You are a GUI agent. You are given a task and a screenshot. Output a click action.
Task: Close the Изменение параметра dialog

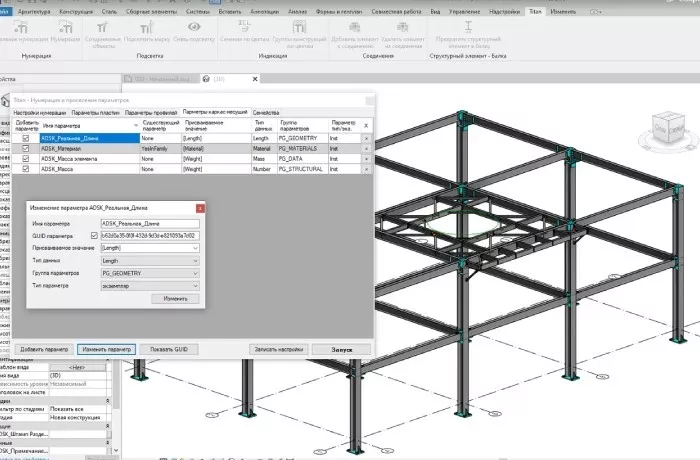coord(200,208)
